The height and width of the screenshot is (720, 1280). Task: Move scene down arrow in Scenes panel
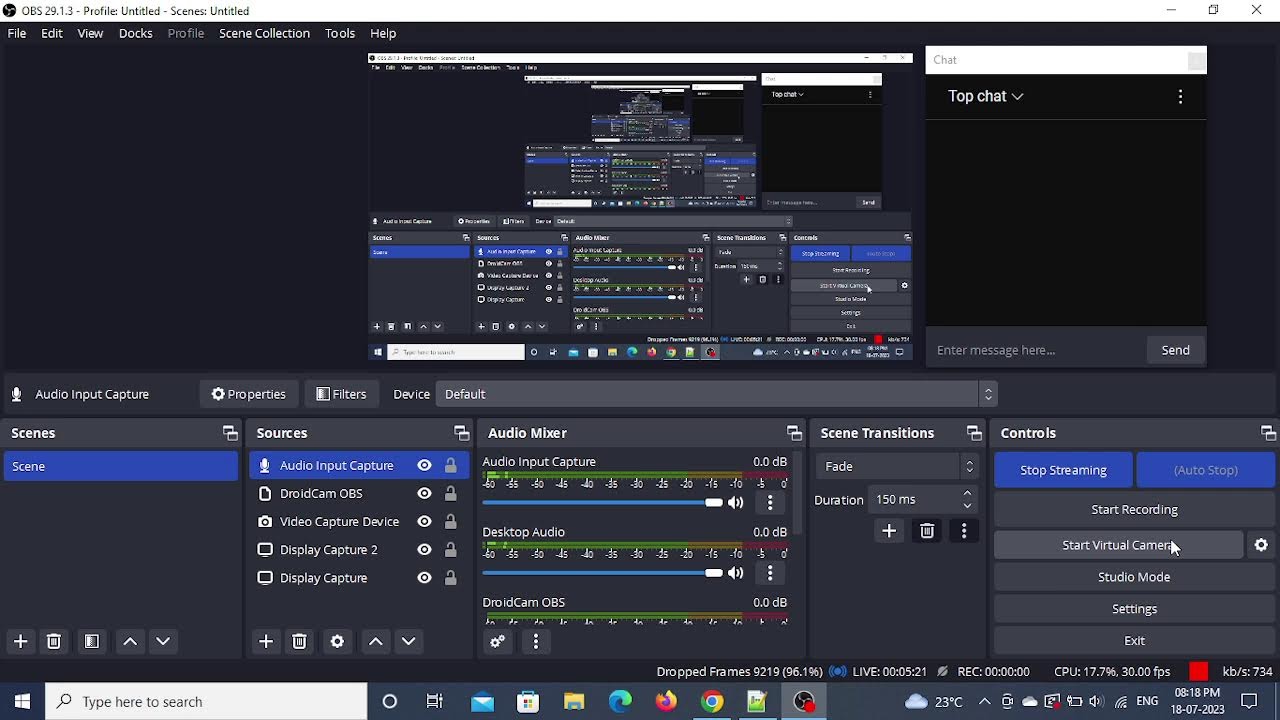163,641
